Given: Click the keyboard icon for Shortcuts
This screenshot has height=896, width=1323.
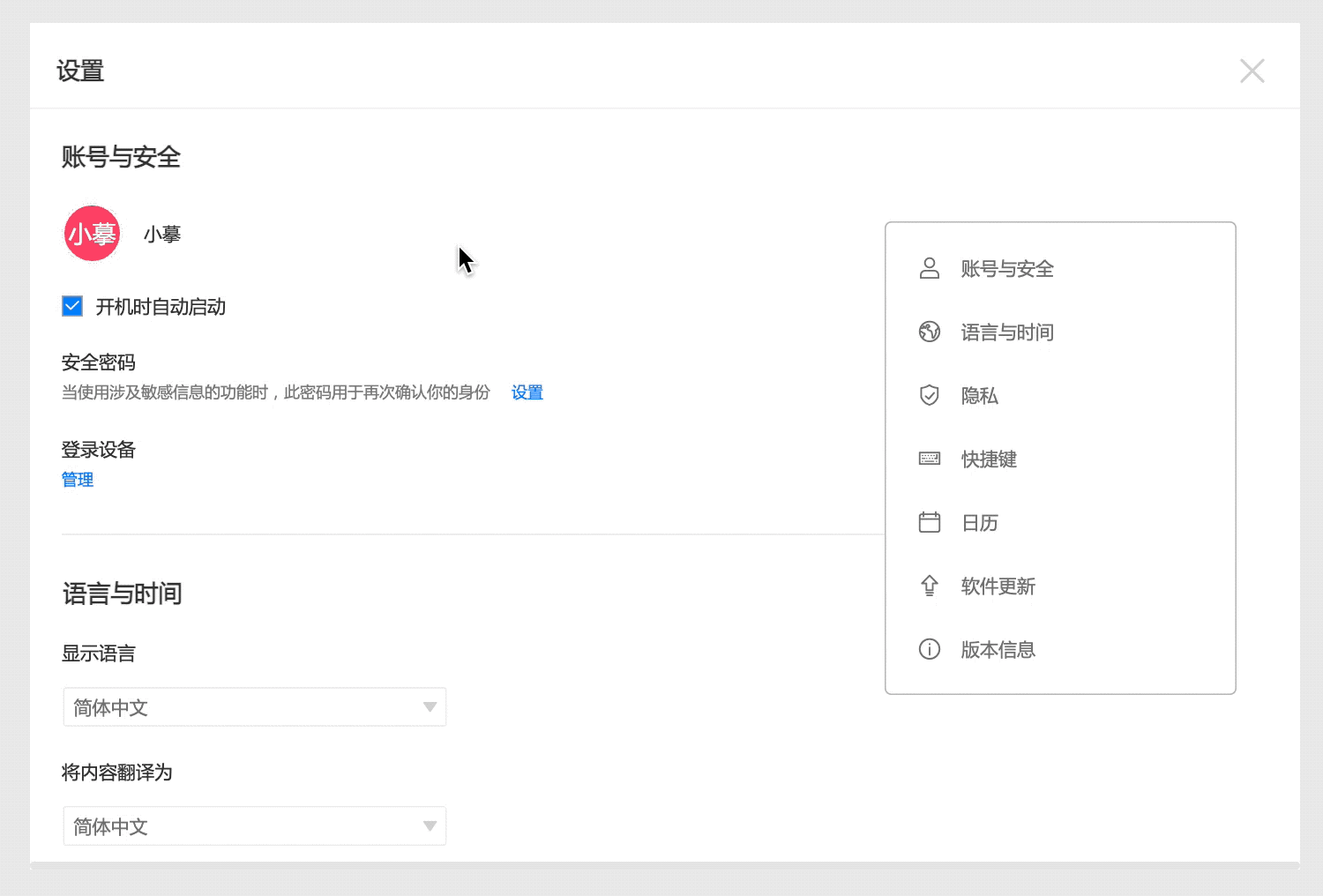Looking at the screenshot, I should tap(929, 459).
